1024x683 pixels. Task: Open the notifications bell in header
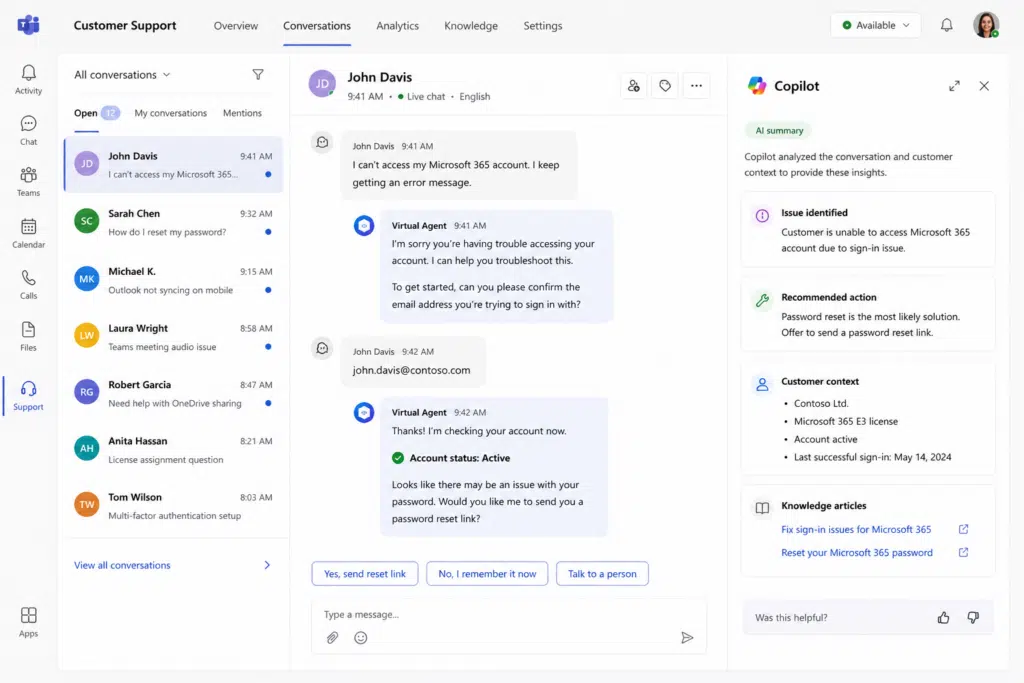click(x=946, y=25)
